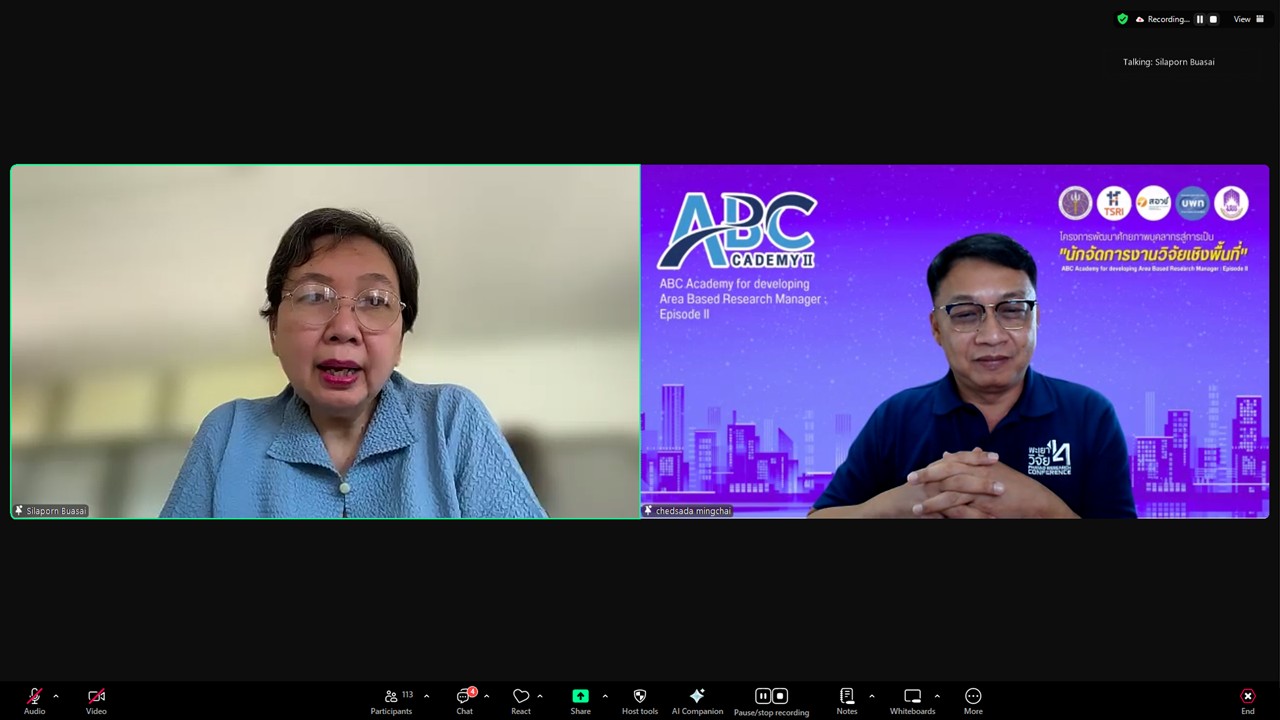Viewport: 1280px width, 720px height.
Task: Click the green encryption shield icon
Action: coord(1123,19)
